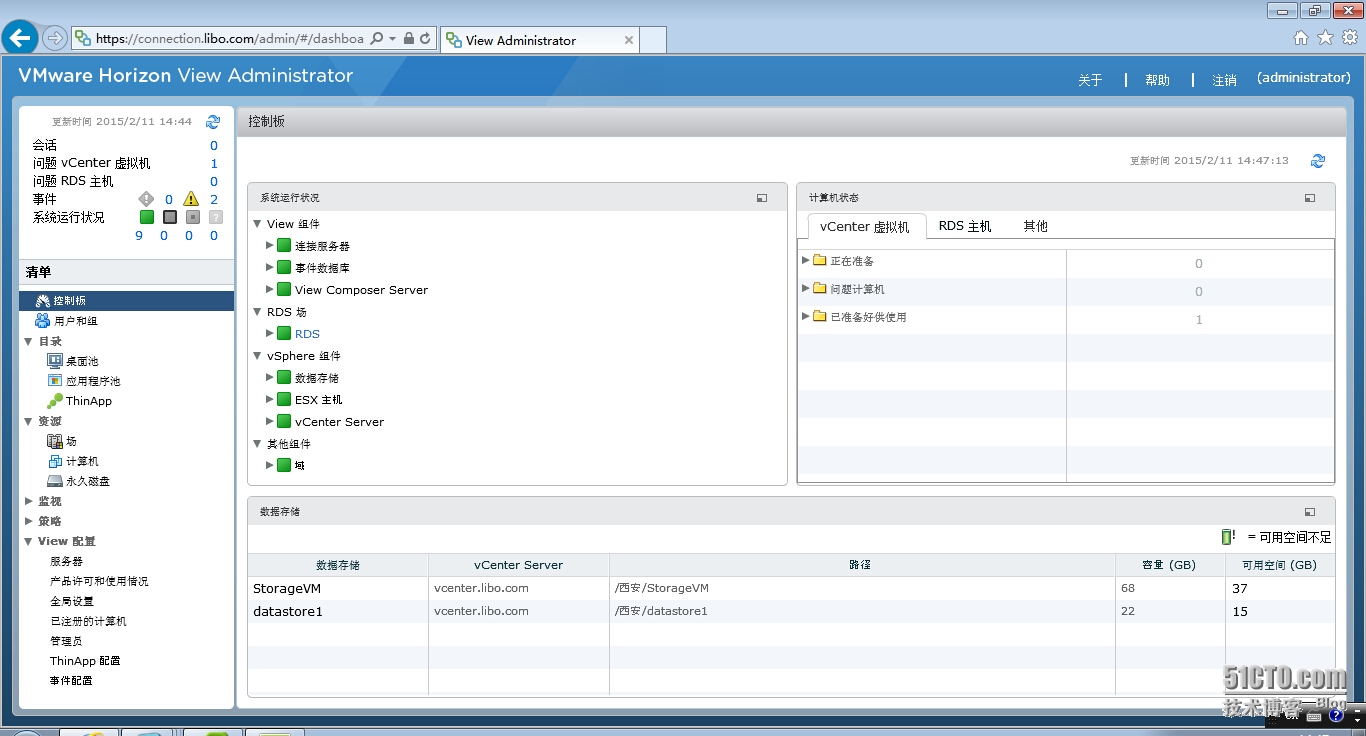Maximize the 系统运行状况 panel

tap(762, 198)
